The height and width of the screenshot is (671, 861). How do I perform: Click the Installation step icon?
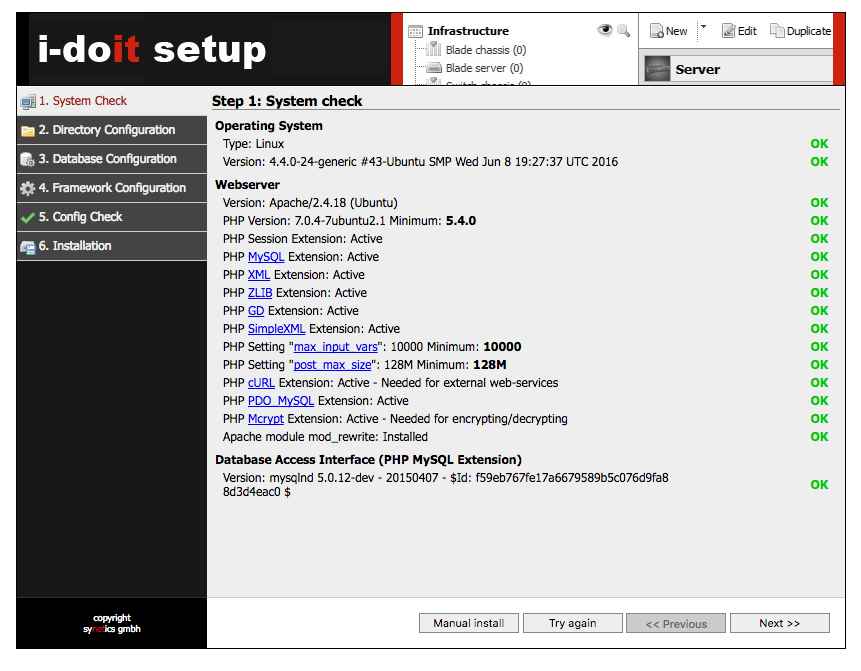27,247
